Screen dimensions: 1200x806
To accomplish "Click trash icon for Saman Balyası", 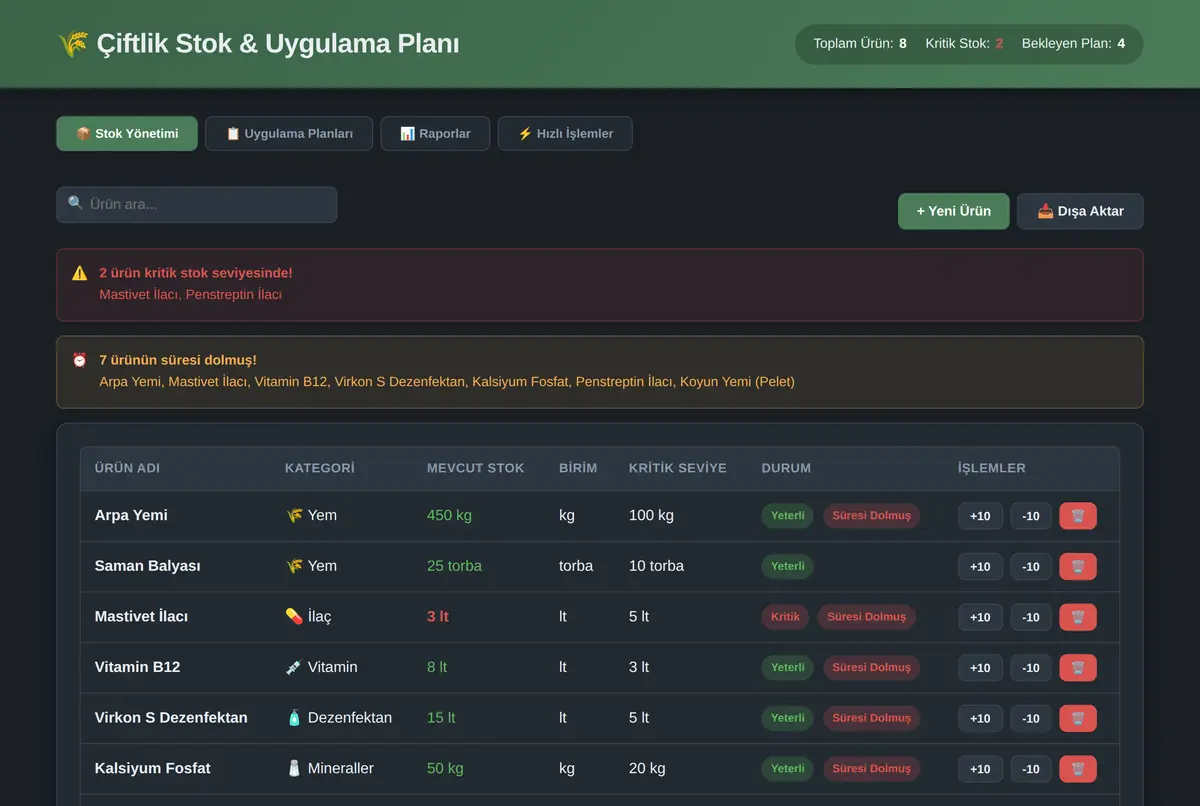I will 1078,566.
